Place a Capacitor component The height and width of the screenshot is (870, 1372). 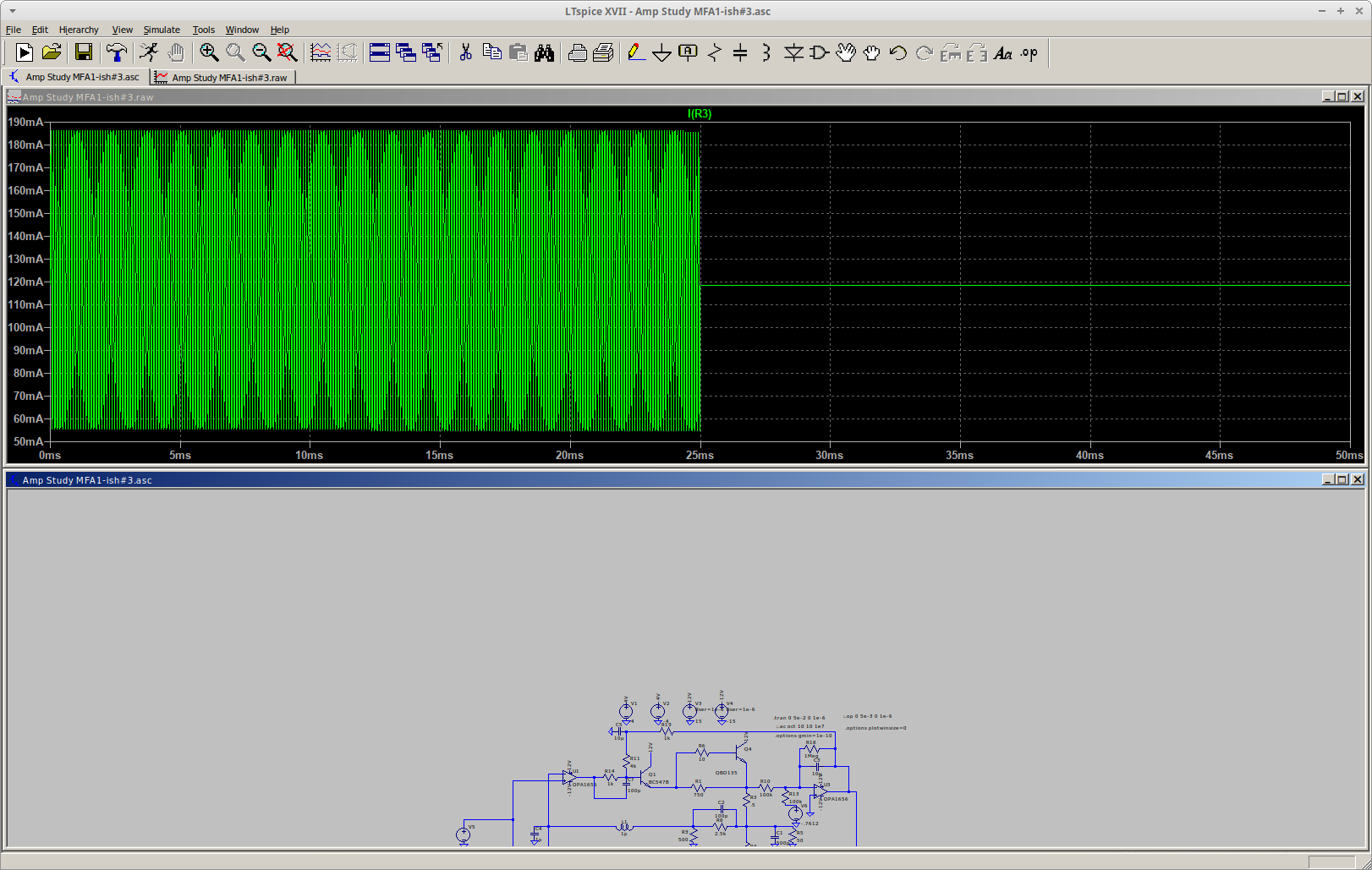(740, 52)
